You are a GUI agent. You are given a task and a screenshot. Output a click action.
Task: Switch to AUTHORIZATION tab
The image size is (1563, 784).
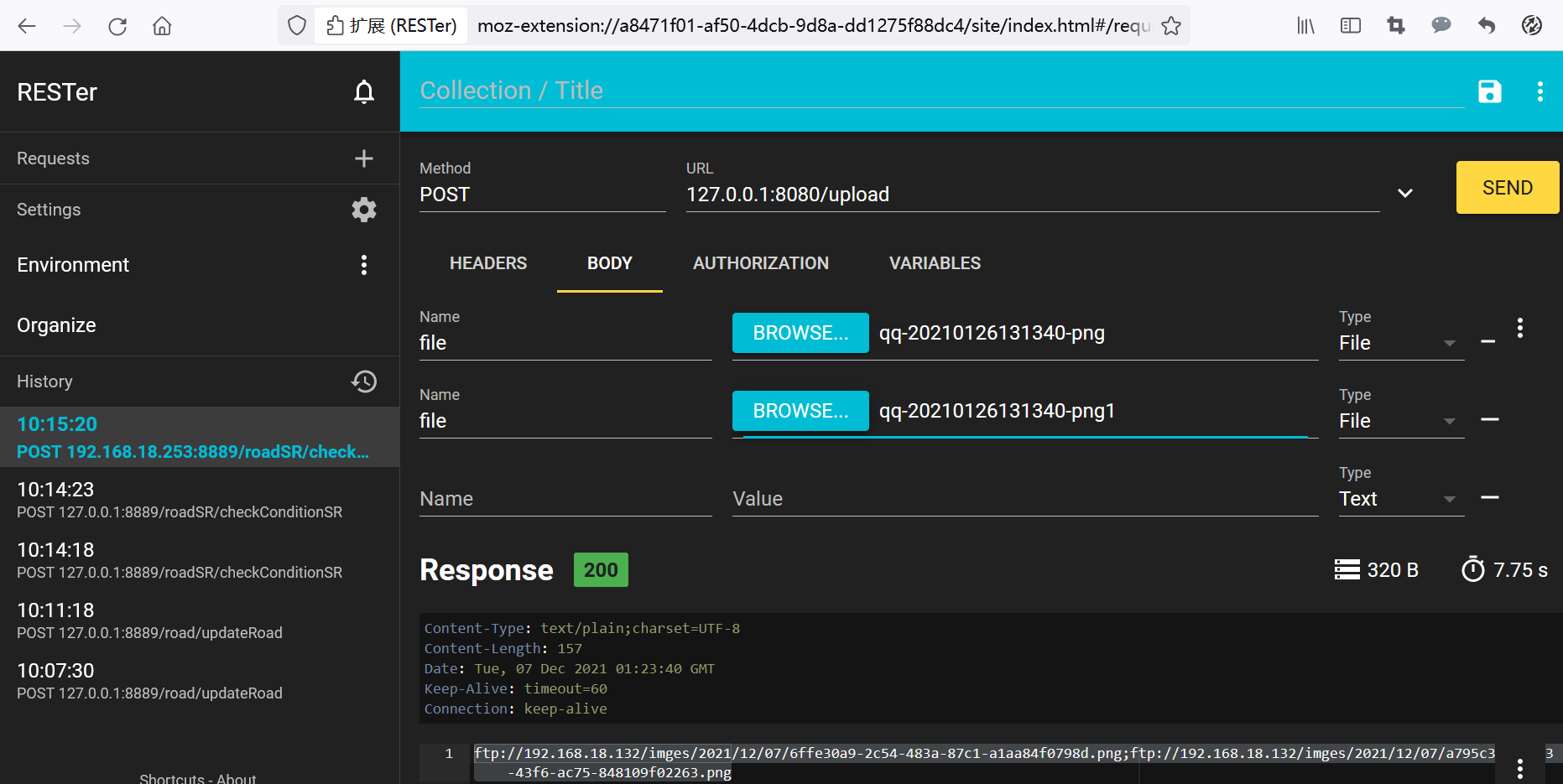pyautogui.click(x=761, y=263)
